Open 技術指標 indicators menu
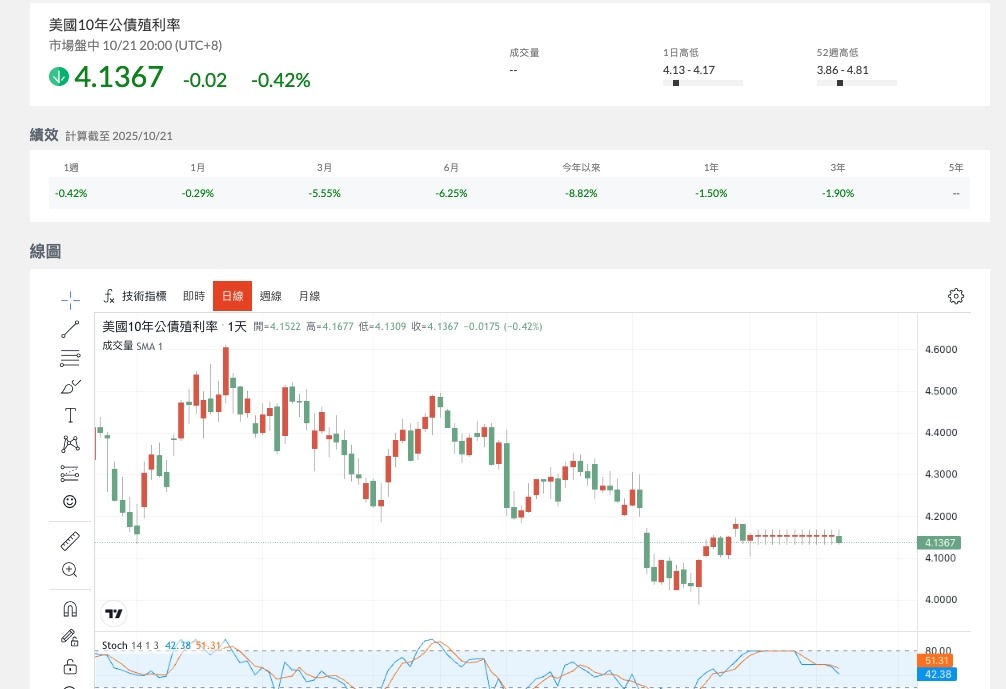 coord(135,296)
